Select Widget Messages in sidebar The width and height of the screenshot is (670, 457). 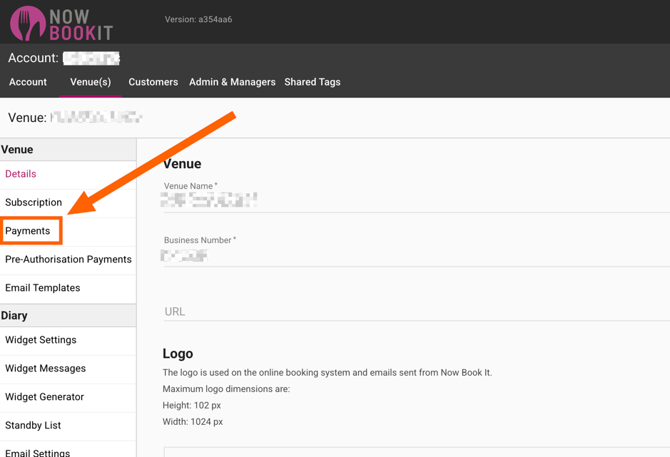46,368
